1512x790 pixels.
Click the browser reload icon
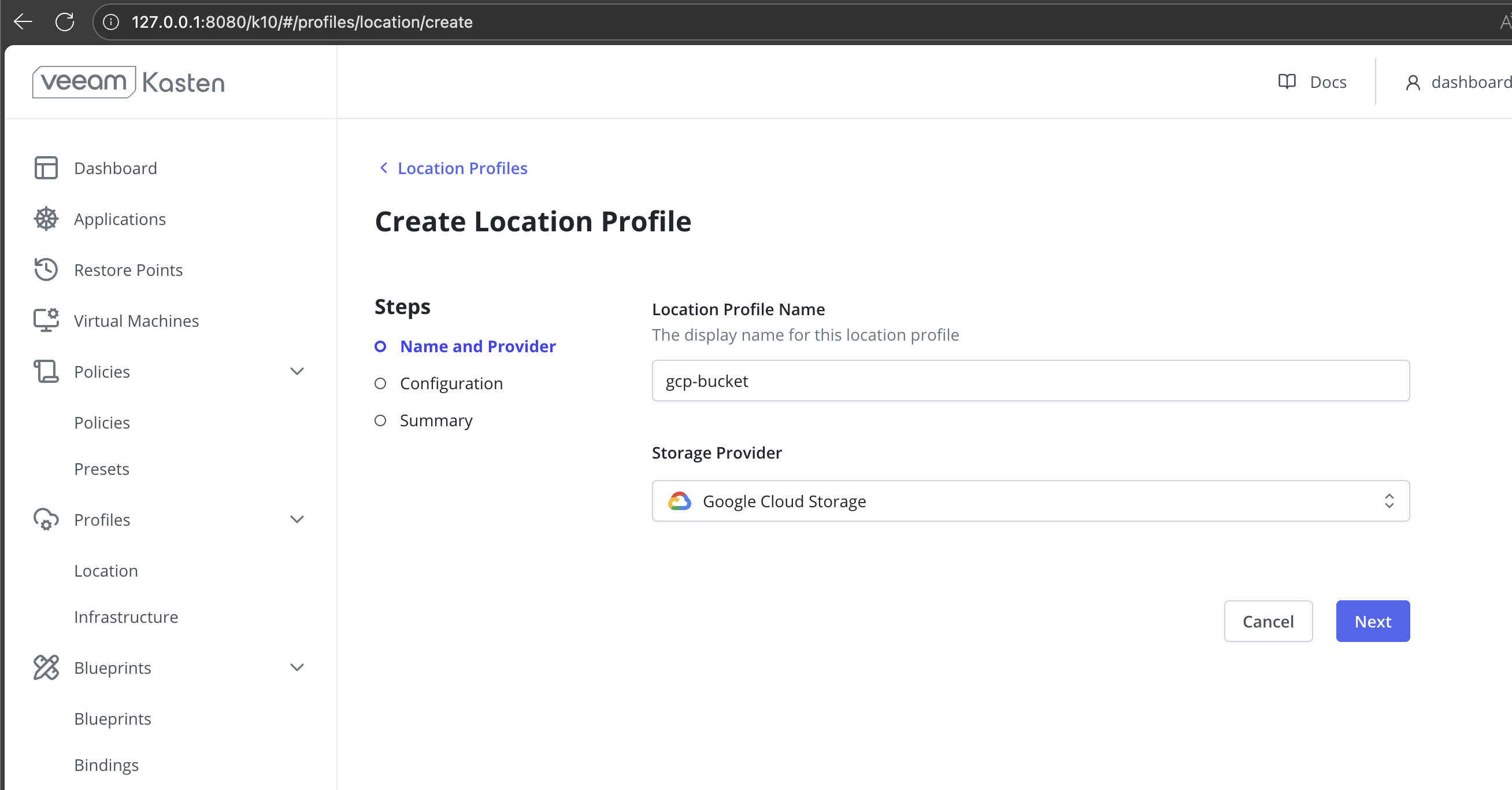65,23
